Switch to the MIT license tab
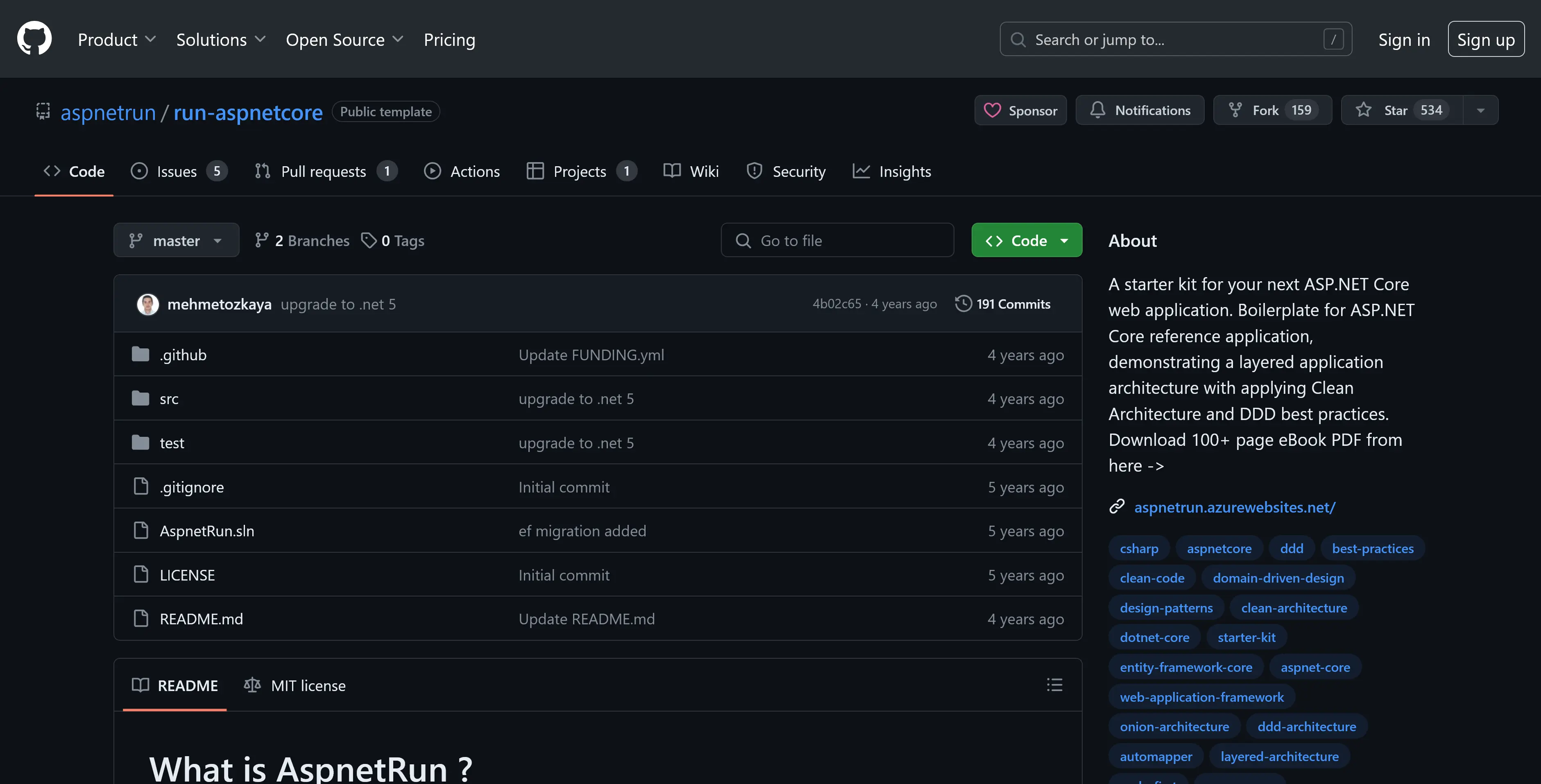The height and width of the screenshot is (784, 1541). (x=295, y=685)
